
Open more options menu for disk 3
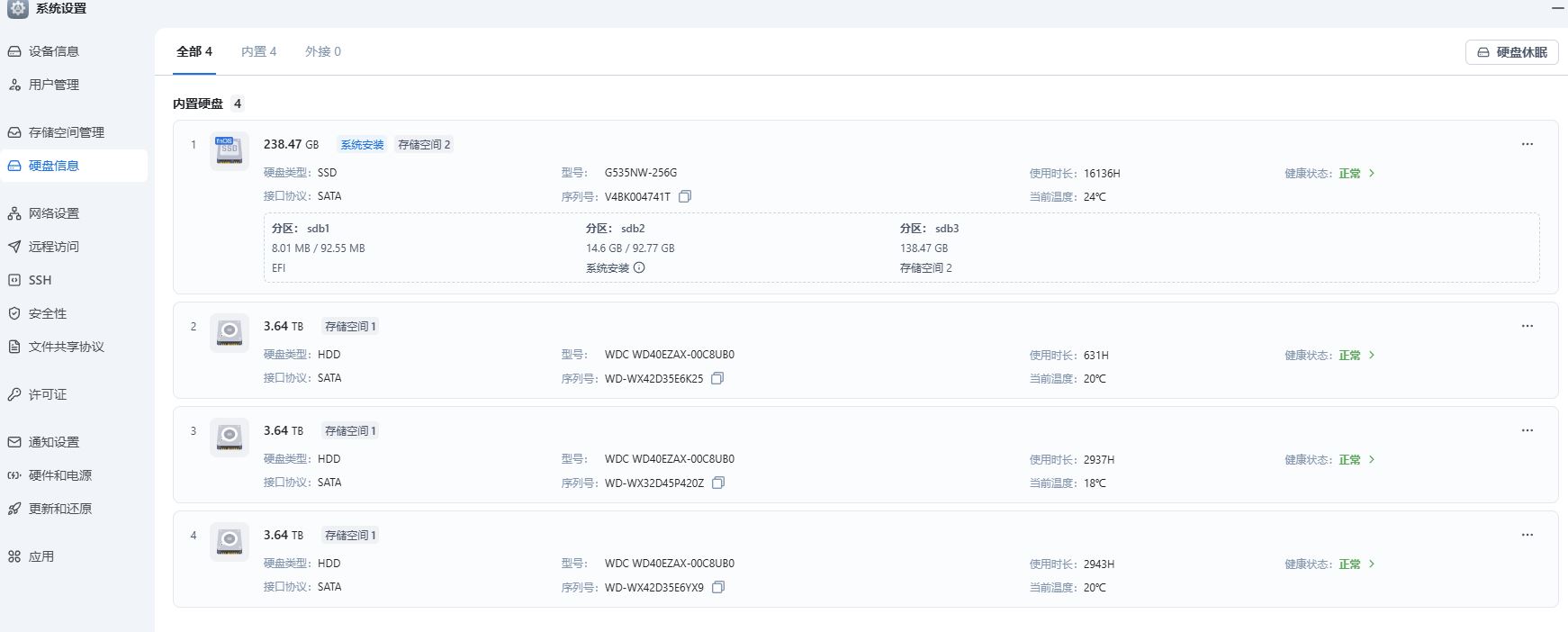coord(1527,430)
